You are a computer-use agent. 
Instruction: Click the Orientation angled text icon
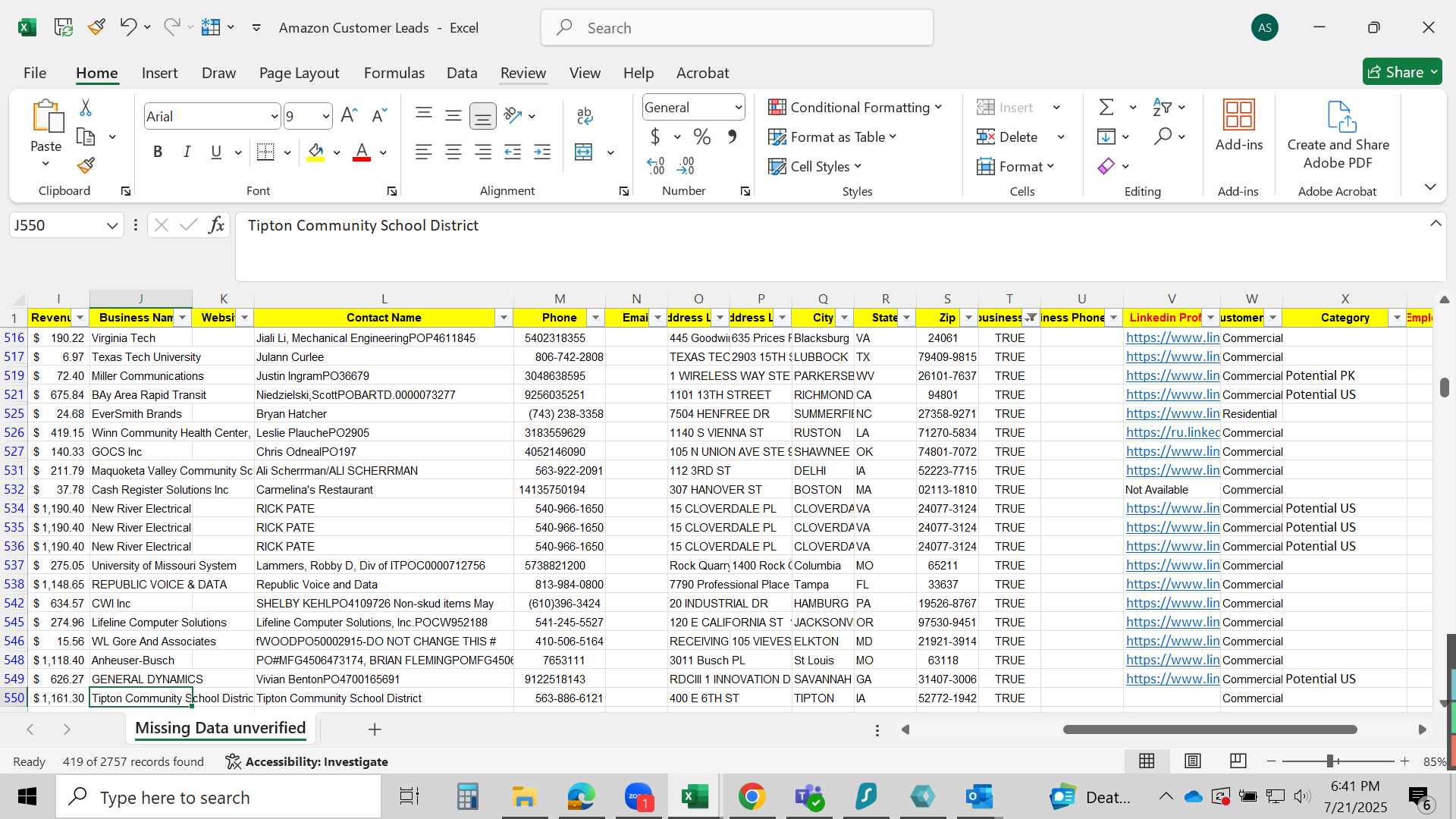[513, 115]
